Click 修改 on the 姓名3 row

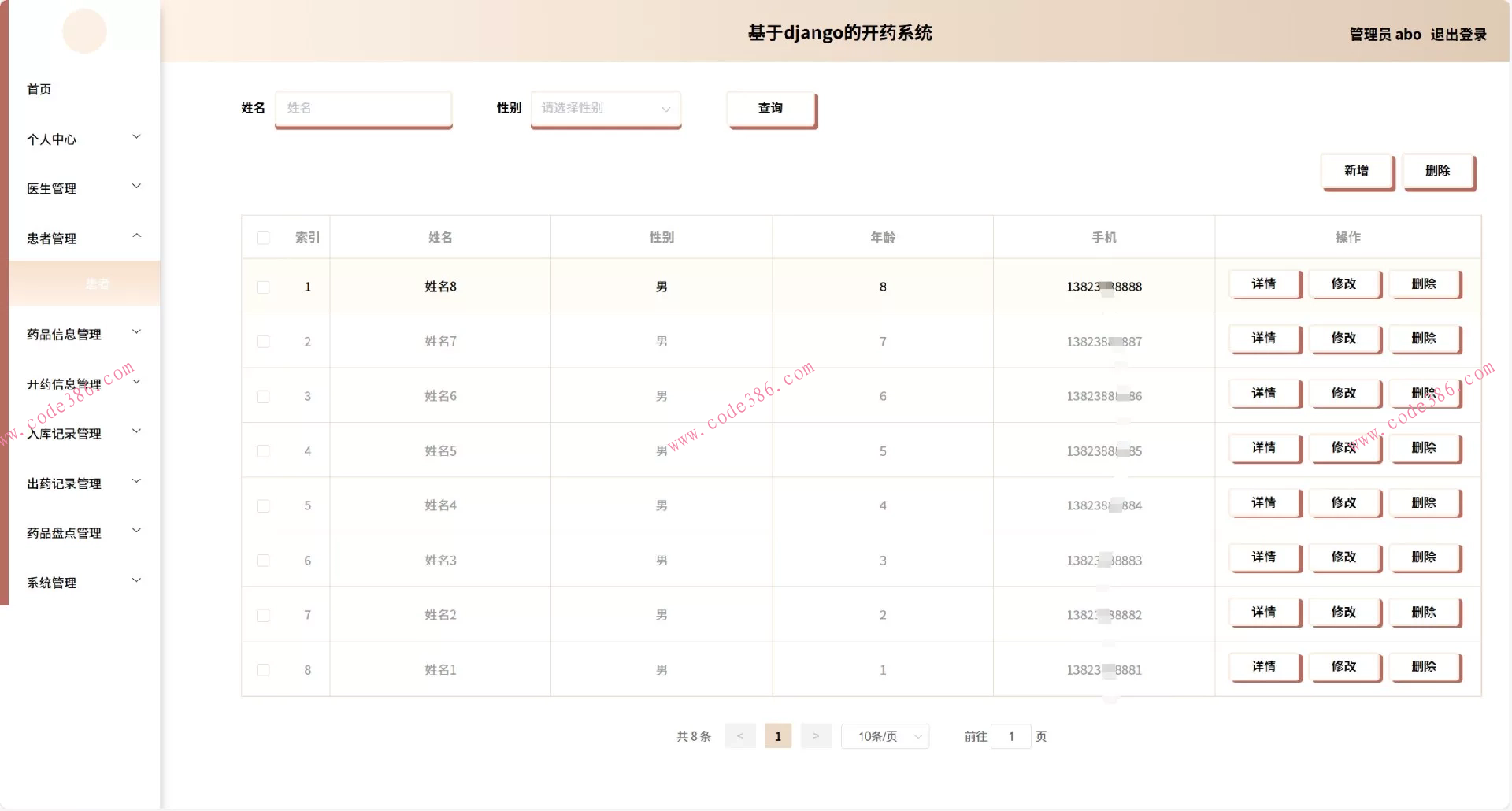pos(1345,557)
